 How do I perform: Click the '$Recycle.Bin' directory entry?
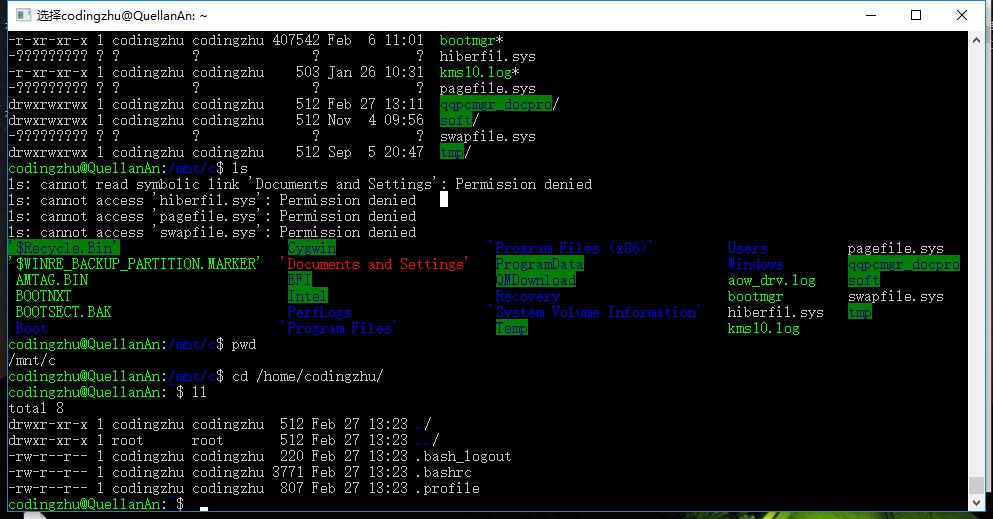point(64,248)
